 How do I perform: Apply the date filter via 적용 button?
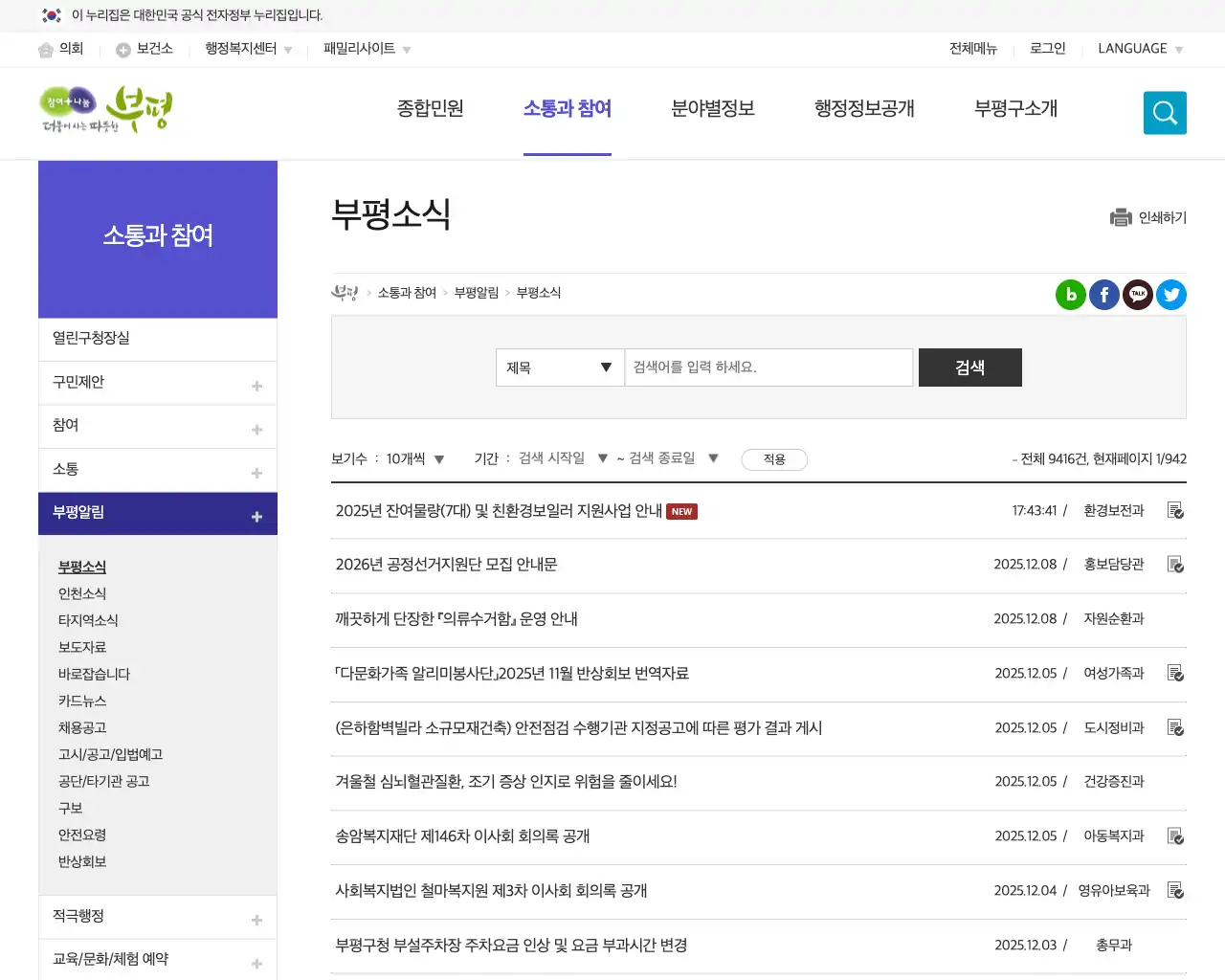(x=774, y=459)
